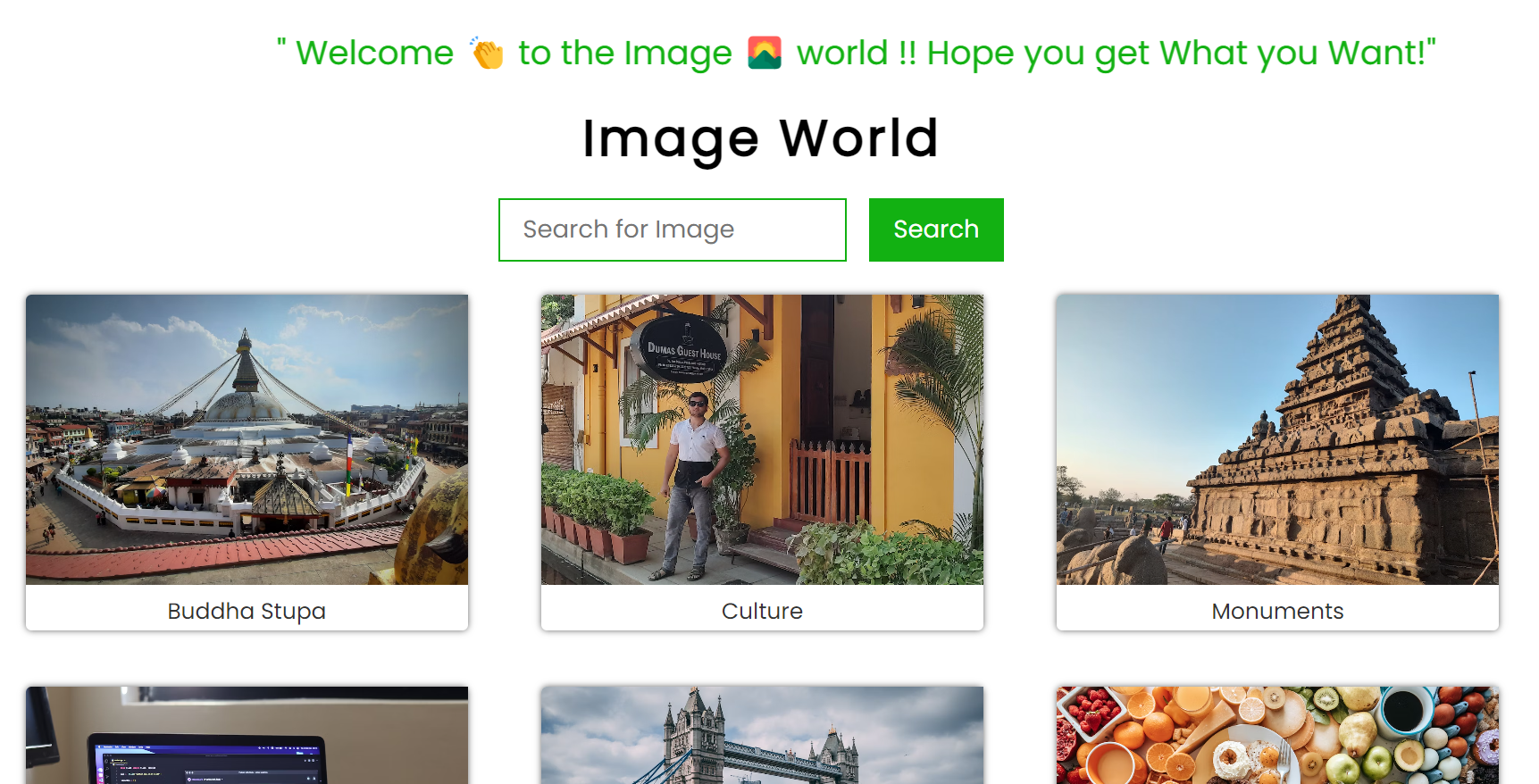This screenshot has width=1539, height=784.
Task: Click the Search for Image input field
Action: (x=672, y=229)
